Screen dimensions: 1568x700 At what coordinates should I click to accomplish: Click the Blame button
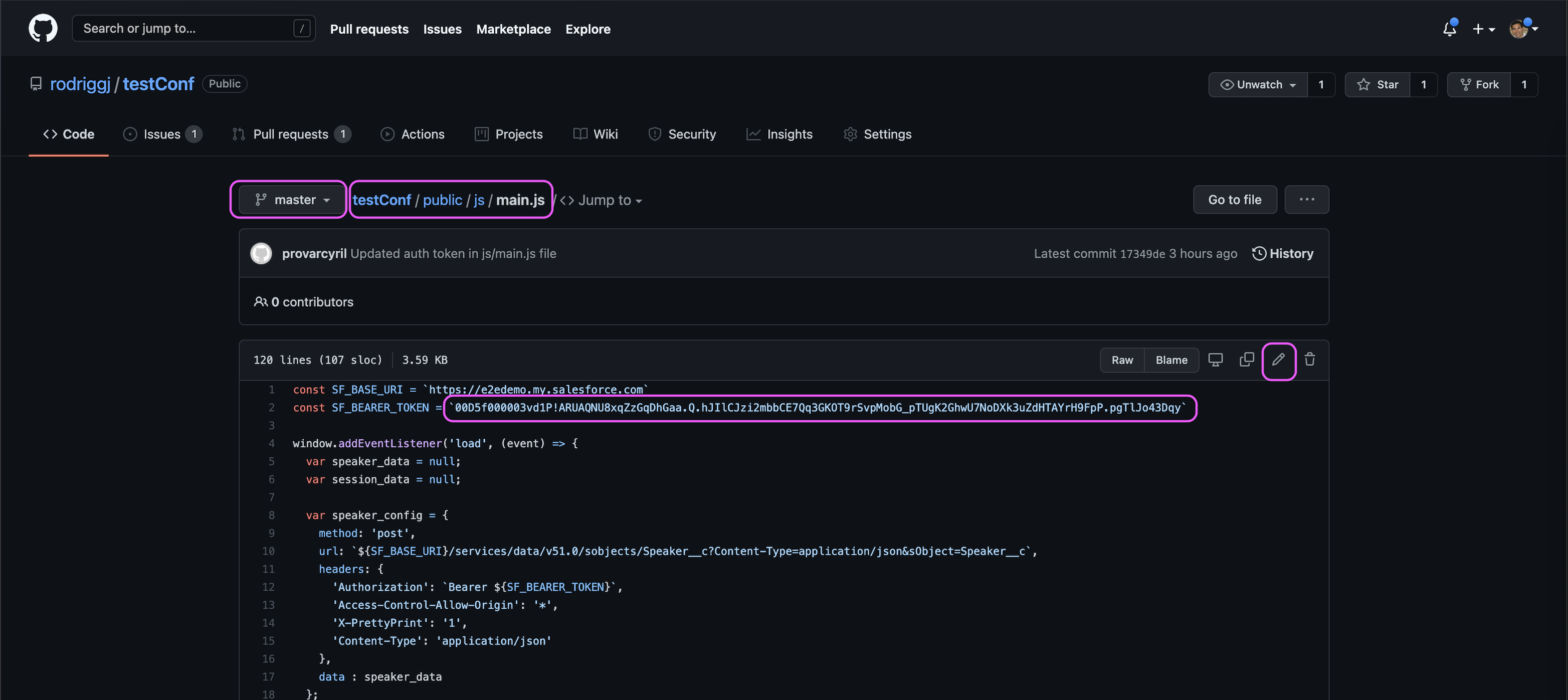[x=1171, y=360]
